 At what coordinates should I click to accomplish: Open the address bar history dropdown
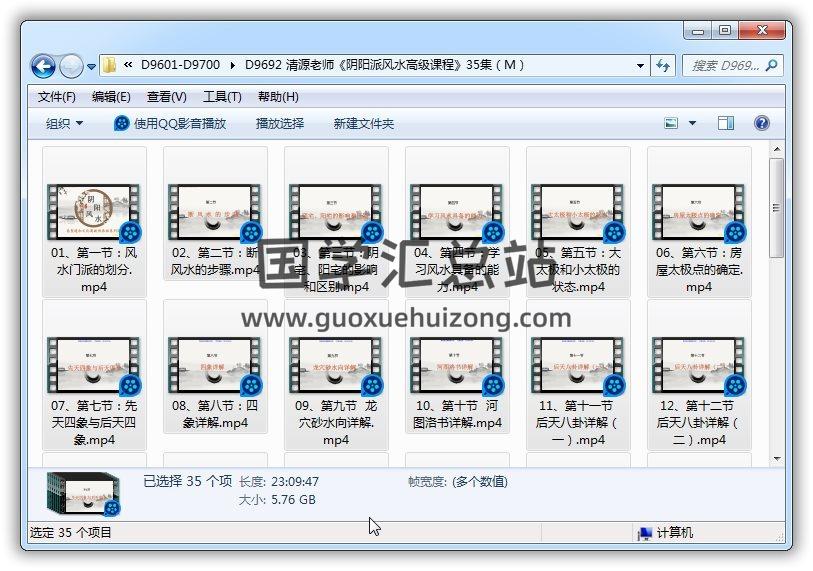[x=640, y=66]
